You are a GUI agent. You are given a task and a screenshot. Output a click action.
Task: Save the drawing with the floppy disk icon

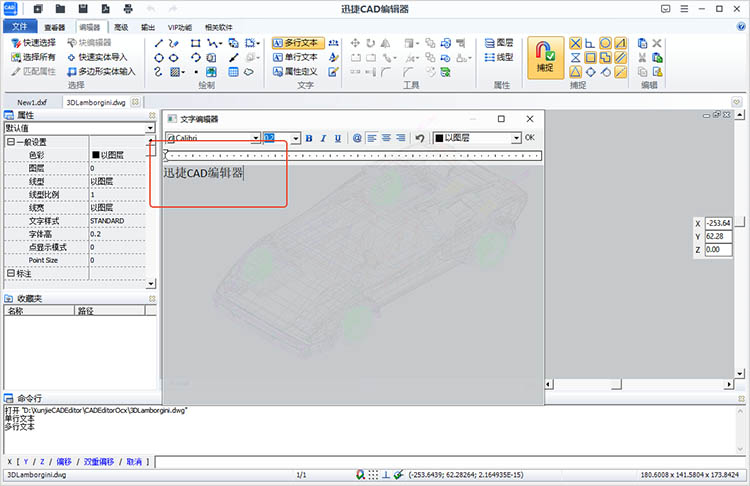83,9
